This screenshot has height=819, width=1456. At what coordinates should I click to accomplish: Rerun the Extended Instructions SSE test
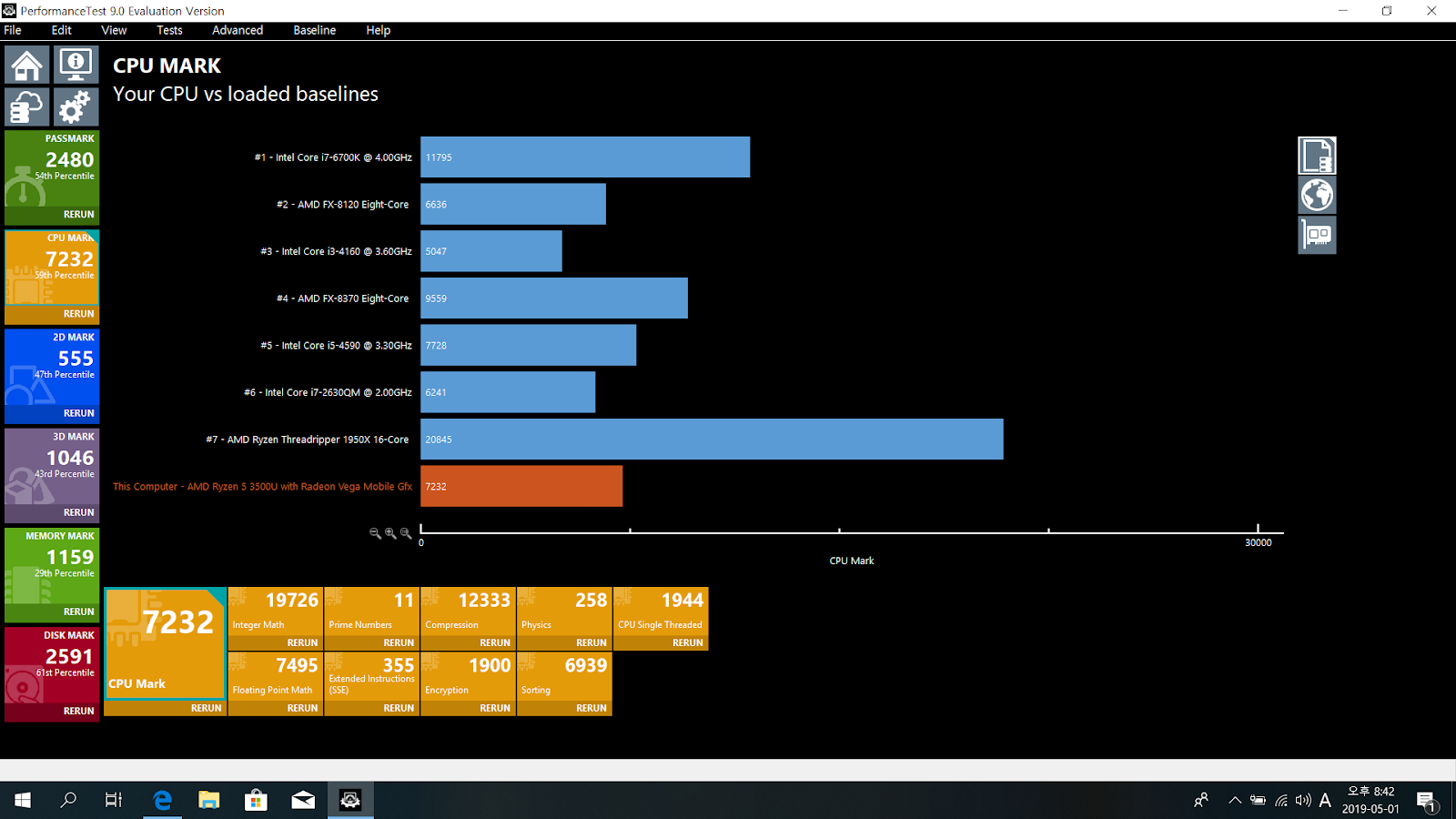coord(399,708)
